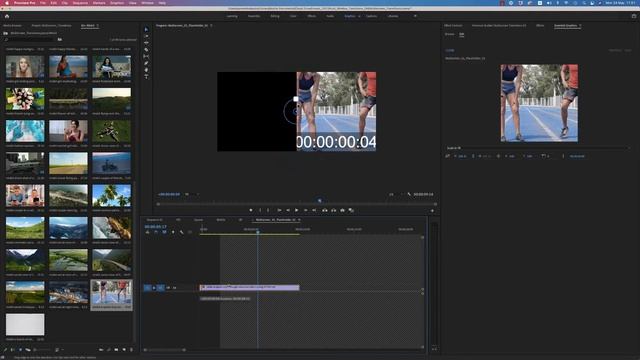
Task: Open the timeline sequence tab panel menu
Action: (299, 220)
